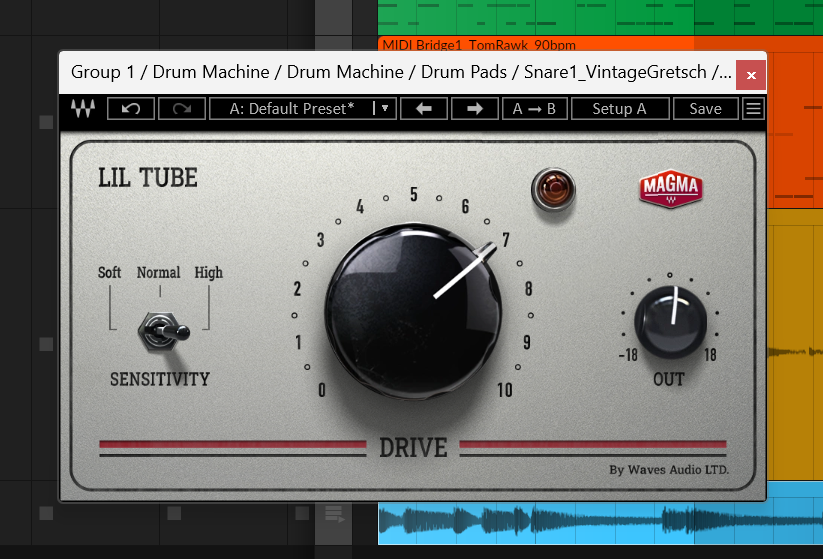
Task: Open the preset dropdown arrow
Action: click(x=385, y=108)
